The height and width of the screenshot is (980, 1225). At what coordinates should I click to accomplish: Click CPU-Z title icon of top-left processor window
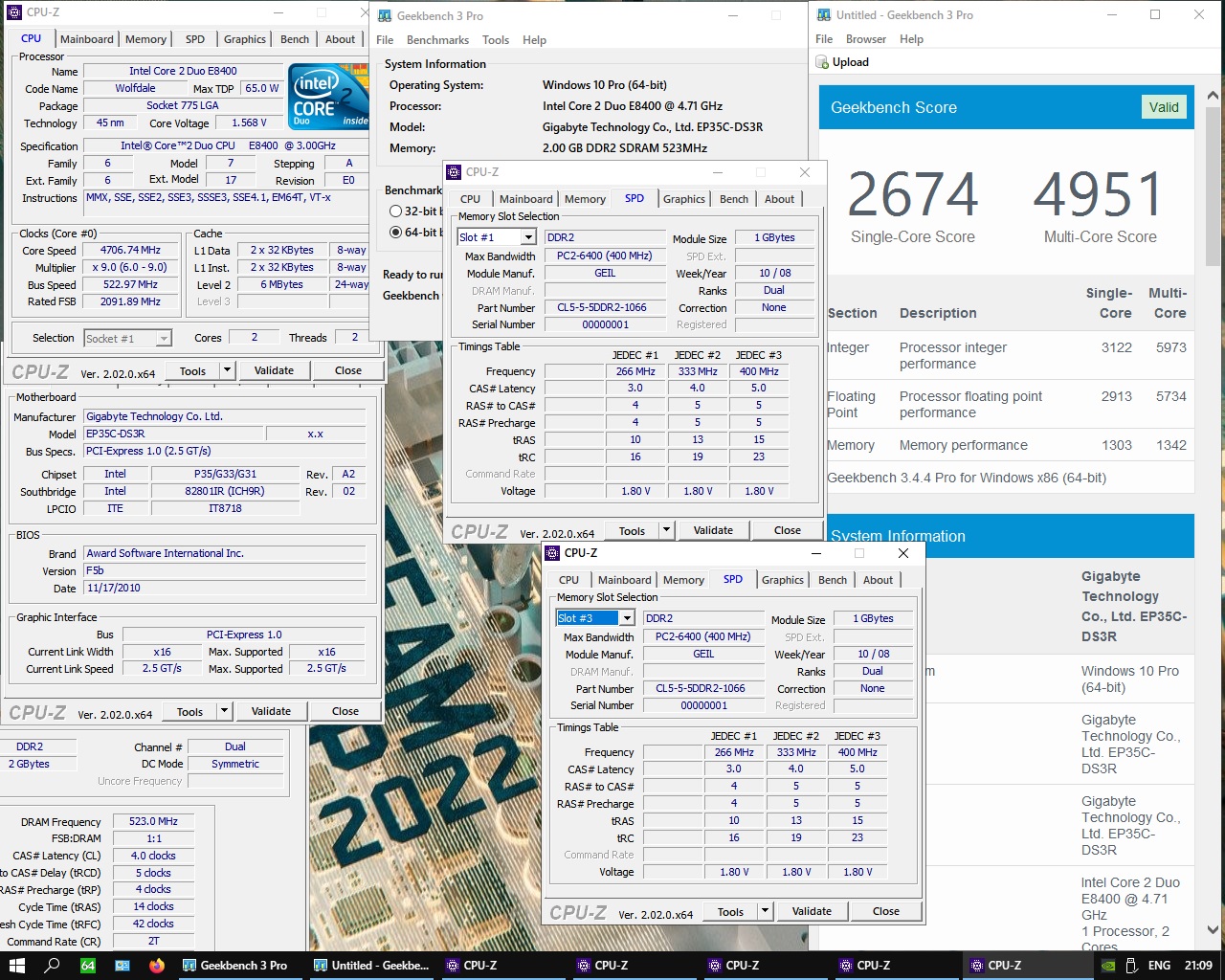point(13,12)
